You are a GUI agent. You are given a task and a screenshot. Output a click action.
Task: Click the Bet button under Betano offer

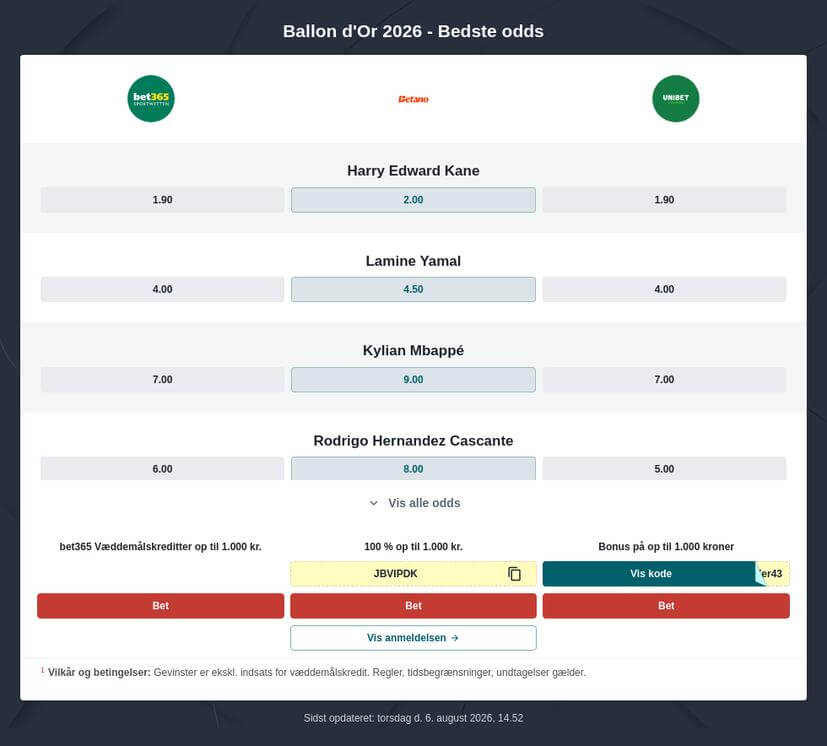(x=413, y=606)
